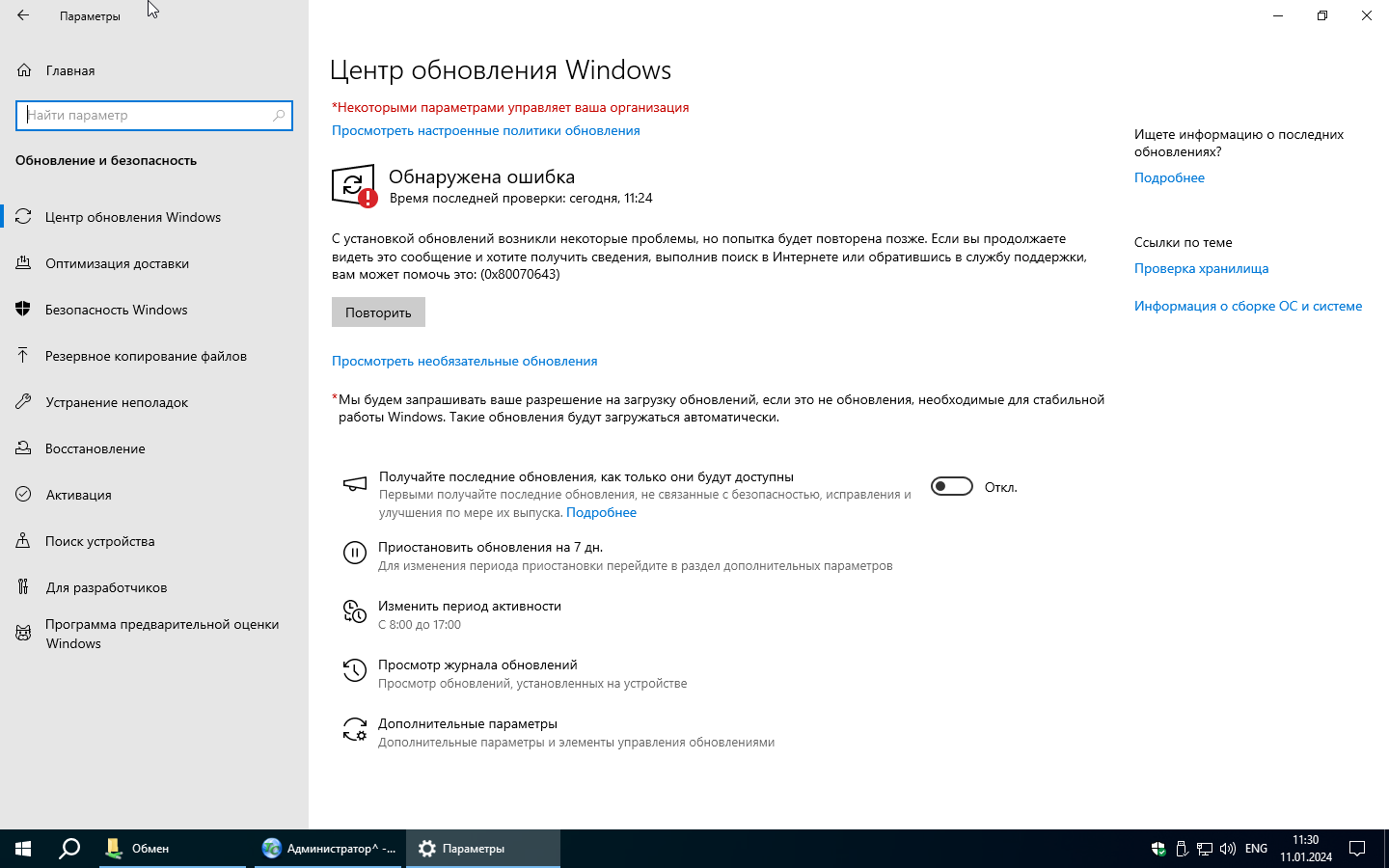This screenshot has width=1389, height=868.
Task: Click the Safely Remove Hardware USB tray icon
Action: [1182, 849]
